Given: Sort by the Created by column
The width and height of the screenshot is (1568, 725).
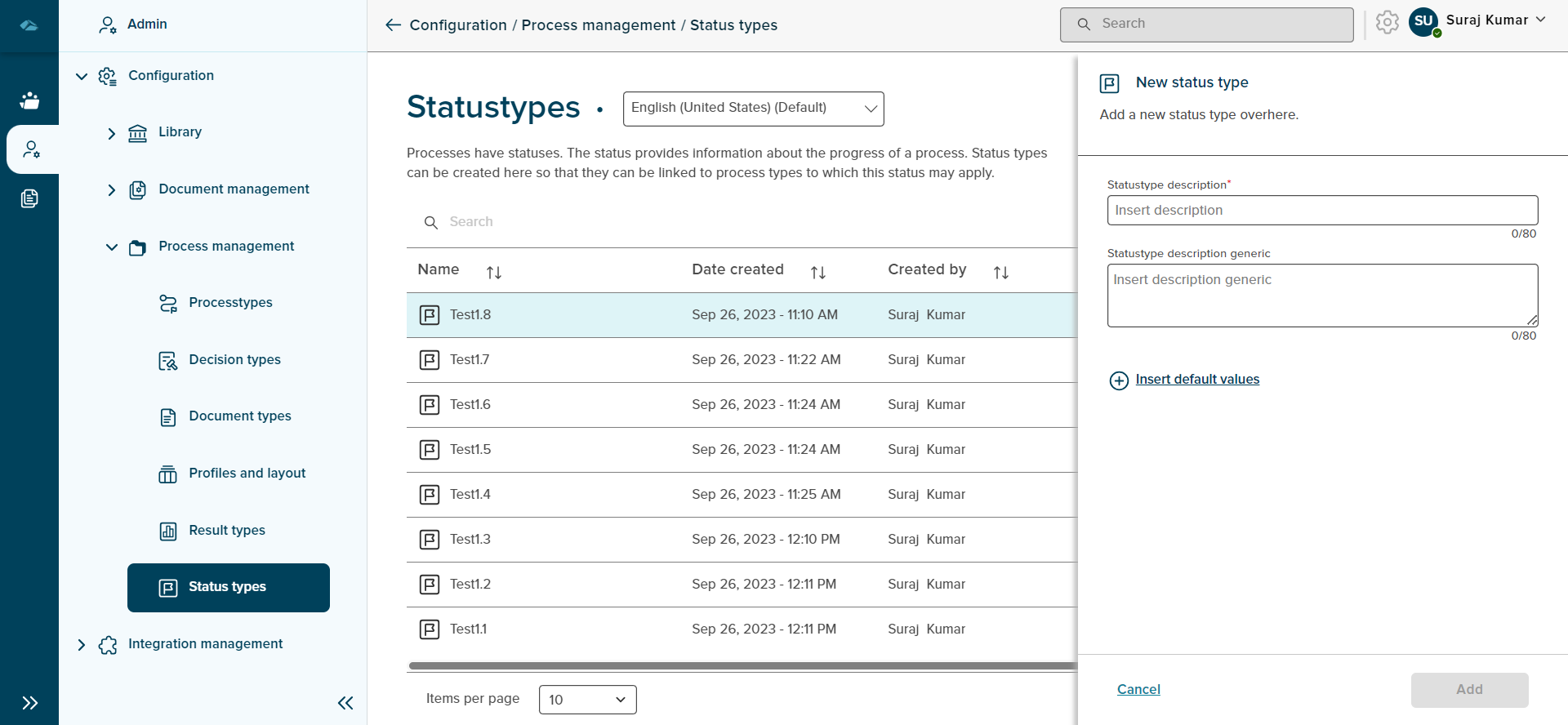Looking at the screenshot, I should tap(1000, 273).
